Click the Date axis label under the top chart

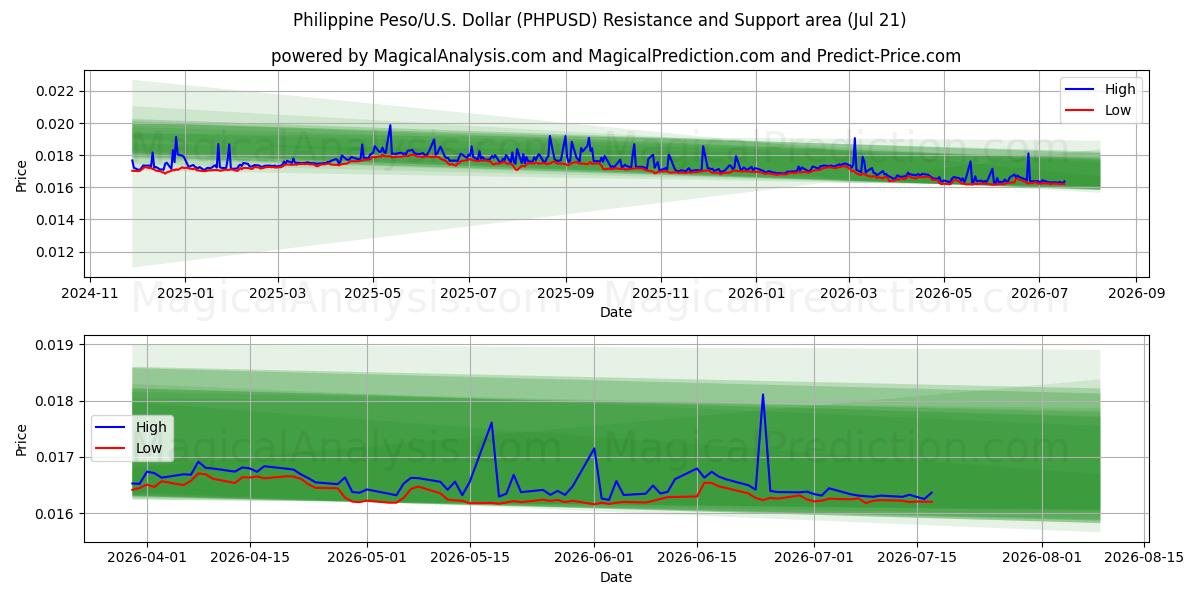click(x=616, y=313)
